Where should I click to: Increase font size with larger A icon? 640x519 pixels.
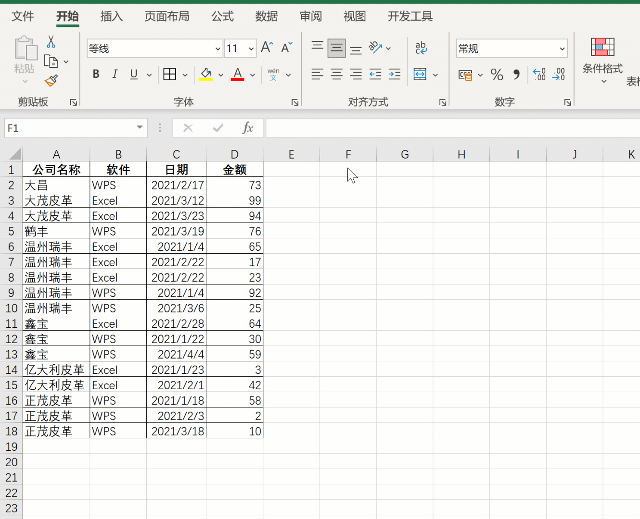click(x=267, y=47)
